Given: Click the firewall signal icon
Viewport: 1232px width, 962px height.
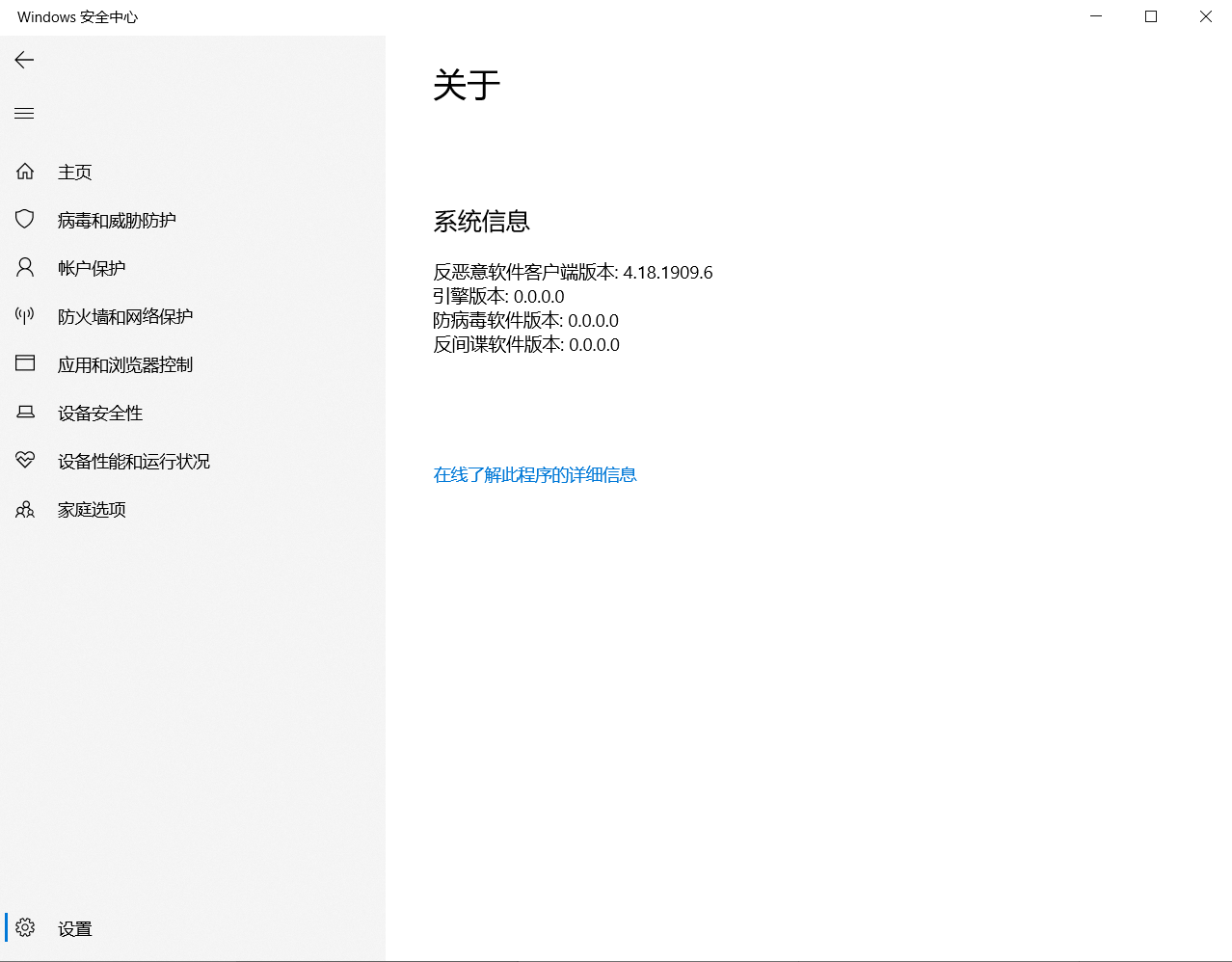Looking at the screenshot, I should point(25,316).
